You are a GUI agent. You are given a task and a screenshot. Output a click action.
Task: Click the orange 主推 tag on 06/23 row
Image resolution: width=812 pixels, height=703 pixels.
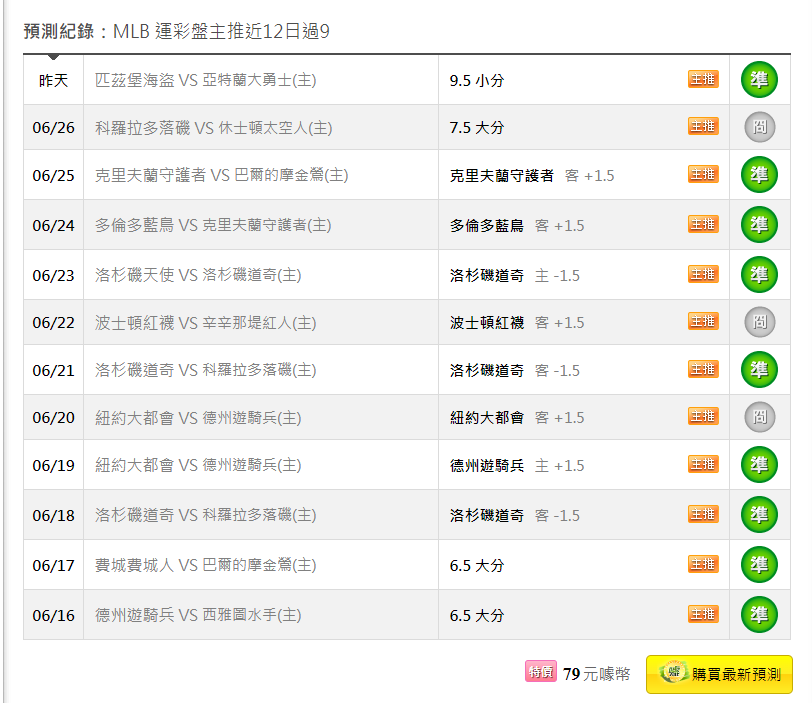tap(703, 274)
